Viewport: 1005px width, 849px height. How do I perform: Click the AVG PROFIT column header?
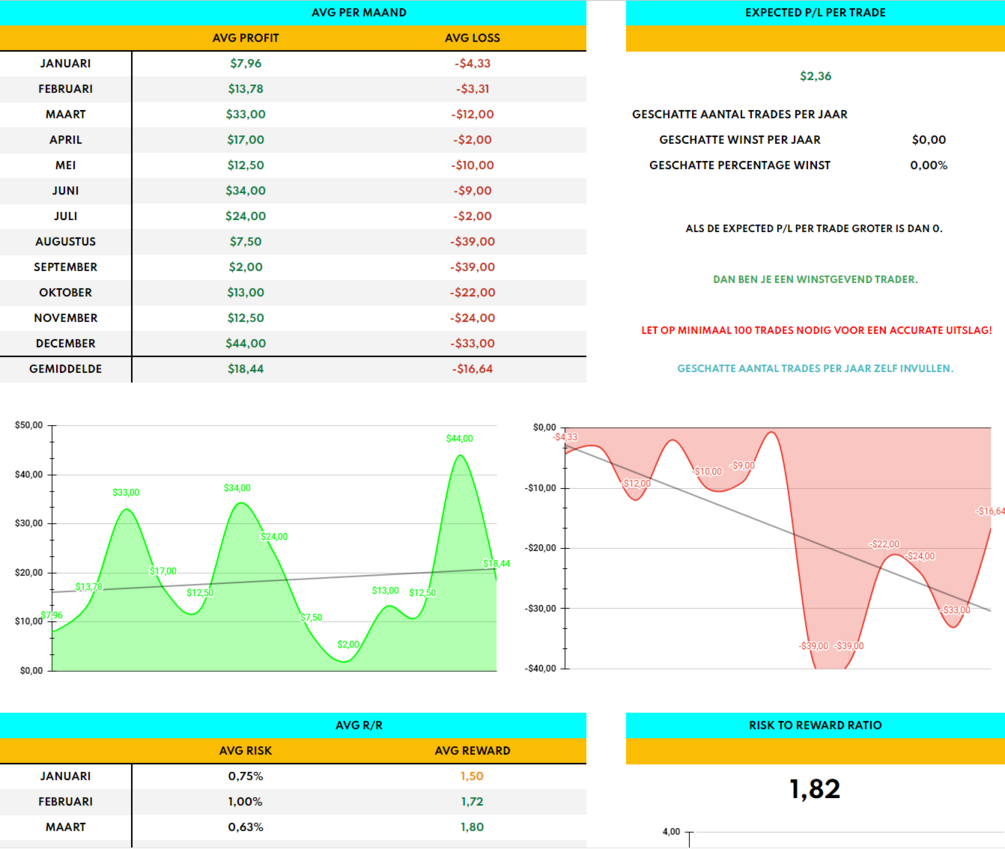pos(245,38)
